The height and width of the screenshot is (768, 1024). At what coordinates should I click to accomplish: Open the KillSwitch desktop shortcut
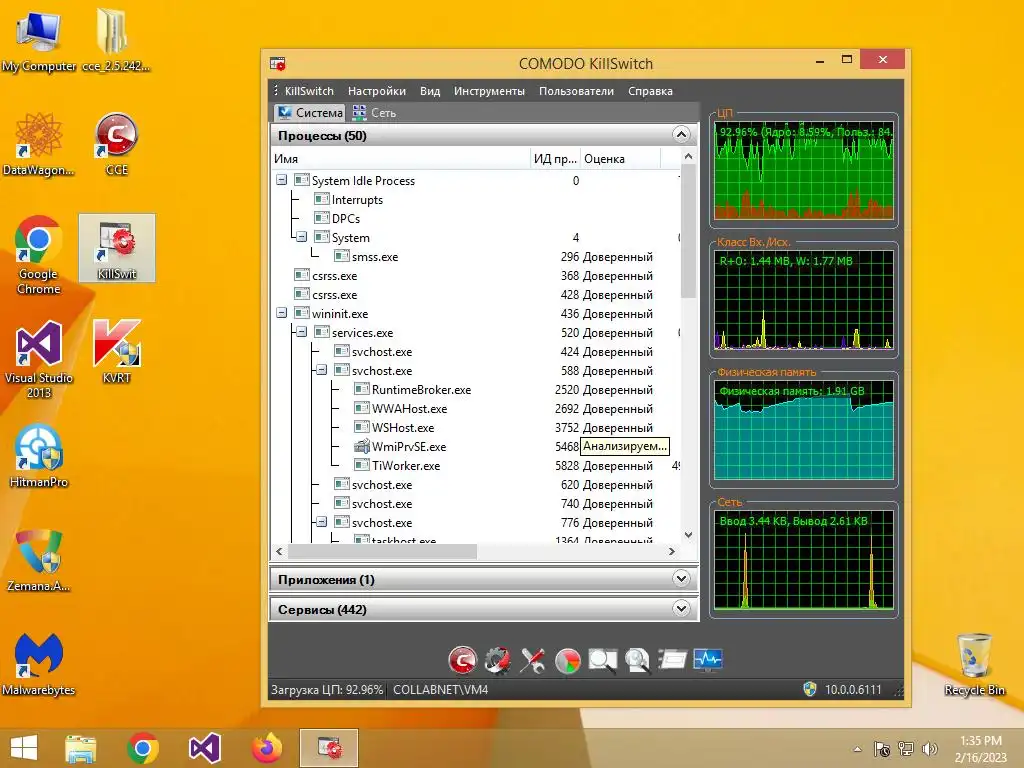point(117,249)
